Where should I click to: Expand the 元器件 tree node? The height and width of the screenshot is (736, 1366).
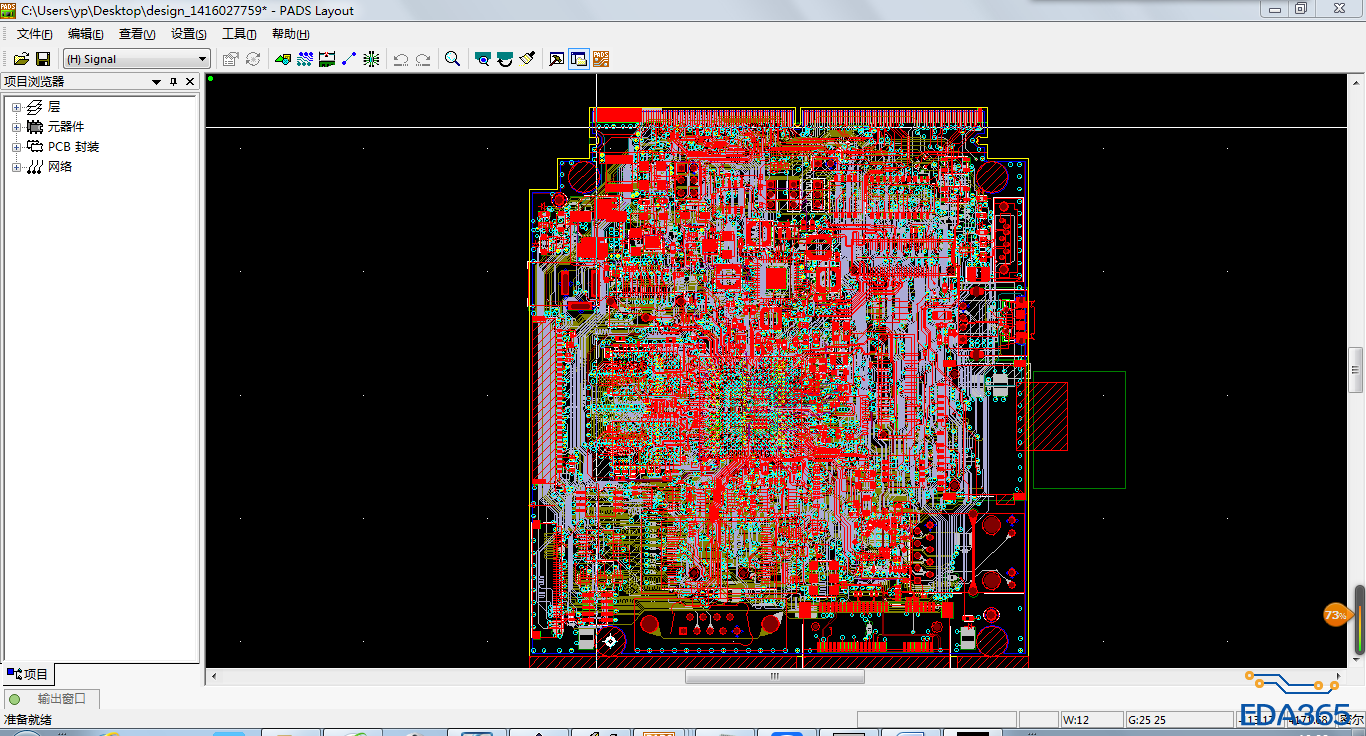click(x=16, y=127)
